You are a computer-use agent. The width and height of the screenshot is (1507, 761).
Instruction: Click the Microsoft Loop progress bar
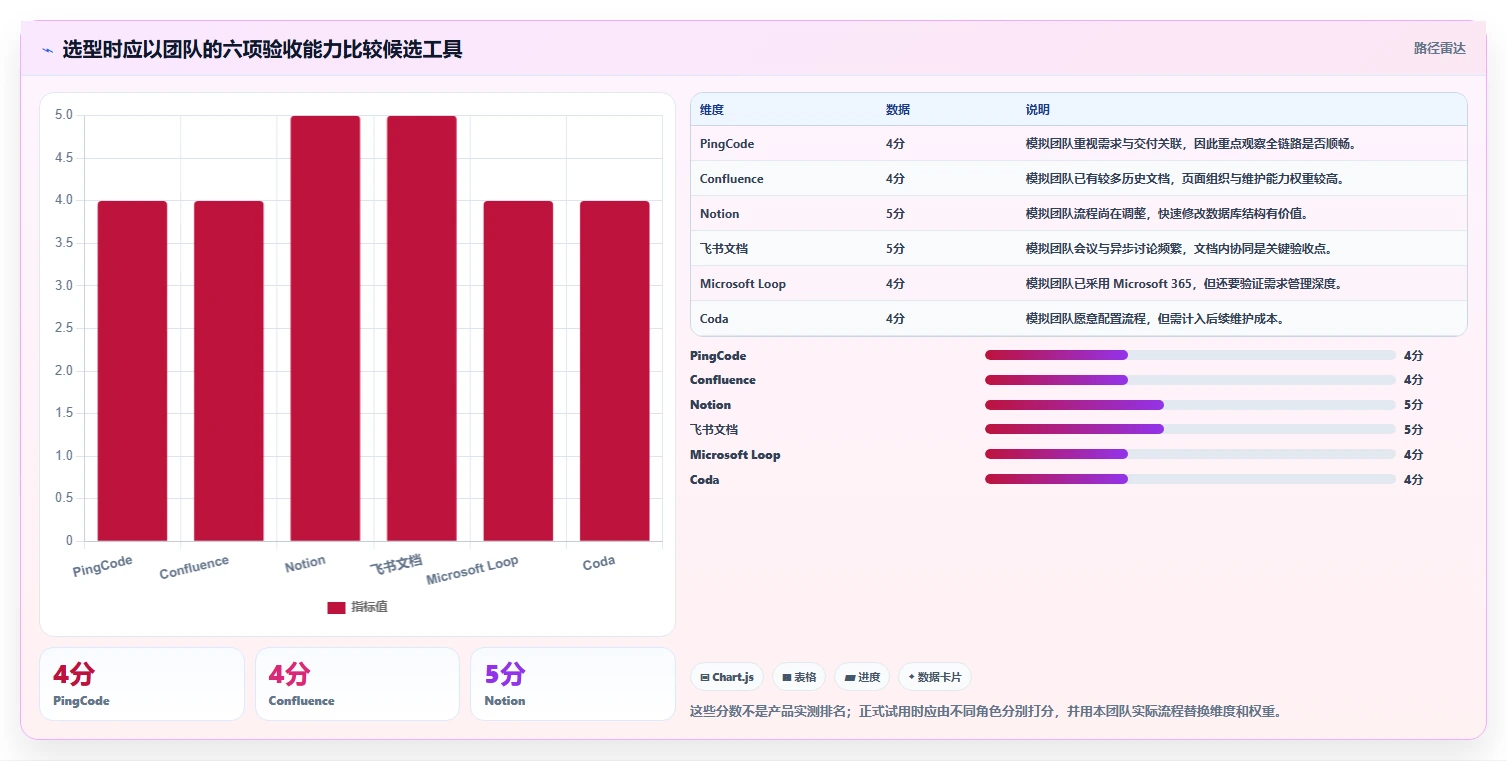point(1190,454)
